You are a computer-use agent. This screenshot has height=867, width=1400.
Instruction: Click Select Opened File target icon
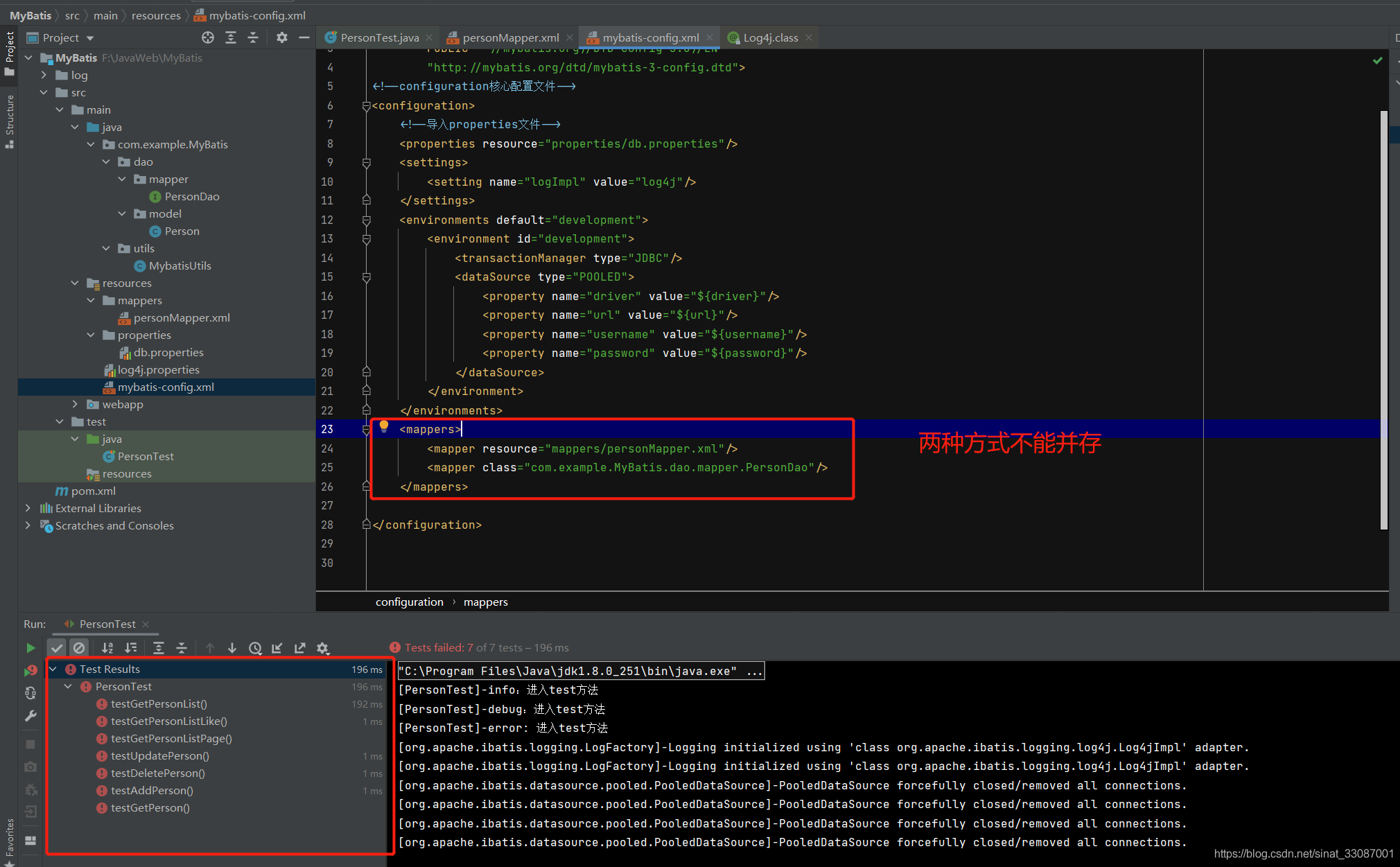click(x=208, y=37)
